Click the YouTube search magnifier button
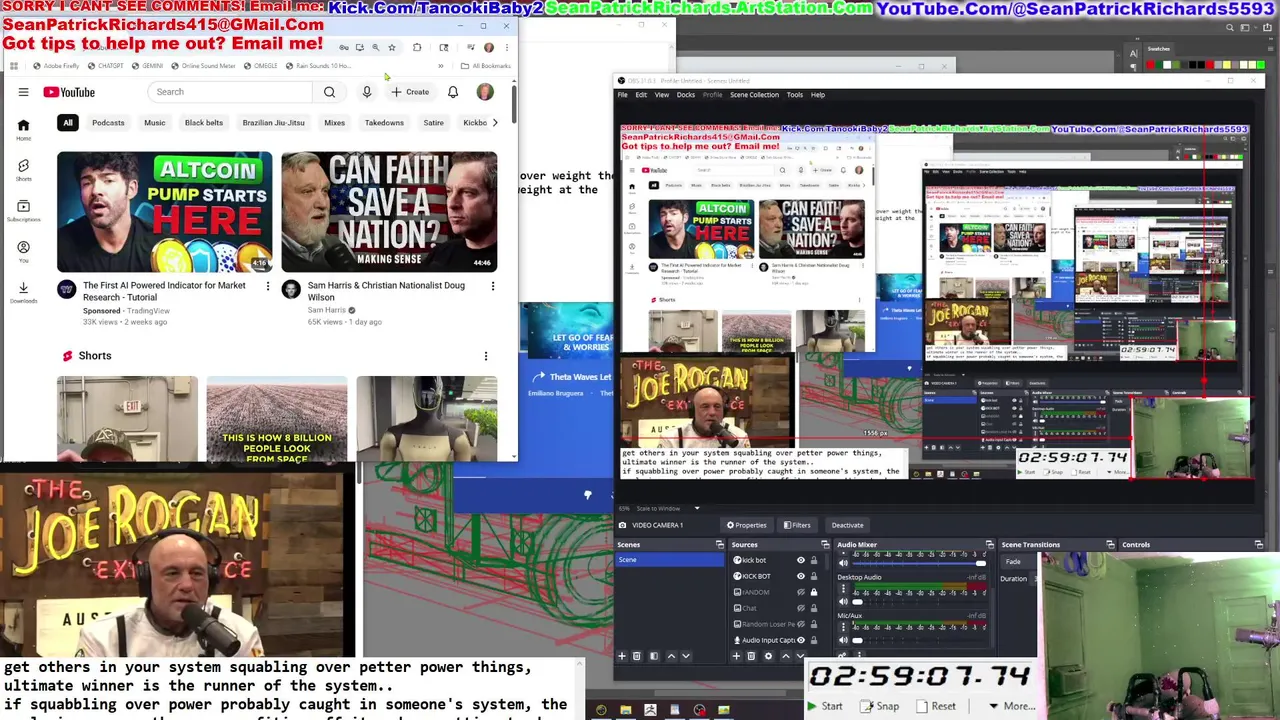The height and width of the screenshot is (720, 1280). coord(329,92)
